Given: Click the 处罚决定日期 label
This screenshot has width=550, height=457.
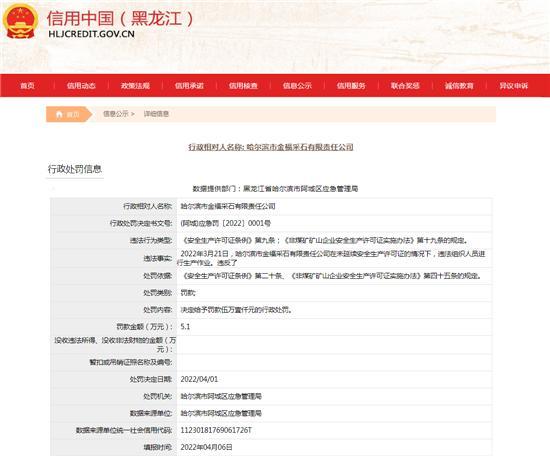Looking at the screenshot, I should pos(151,379).
